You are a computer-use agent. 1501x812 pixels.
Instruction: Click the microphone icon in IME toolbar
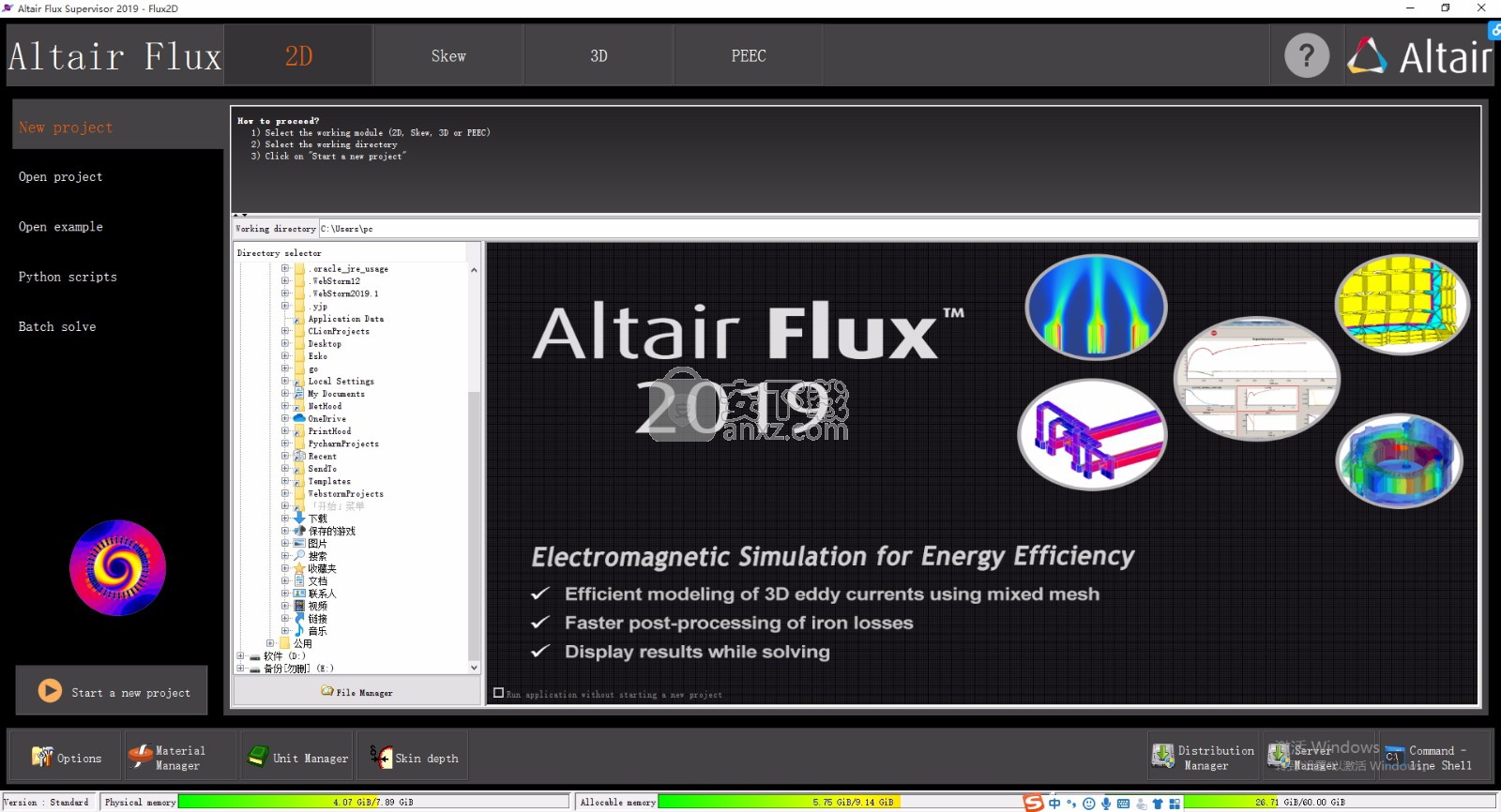1106,804
